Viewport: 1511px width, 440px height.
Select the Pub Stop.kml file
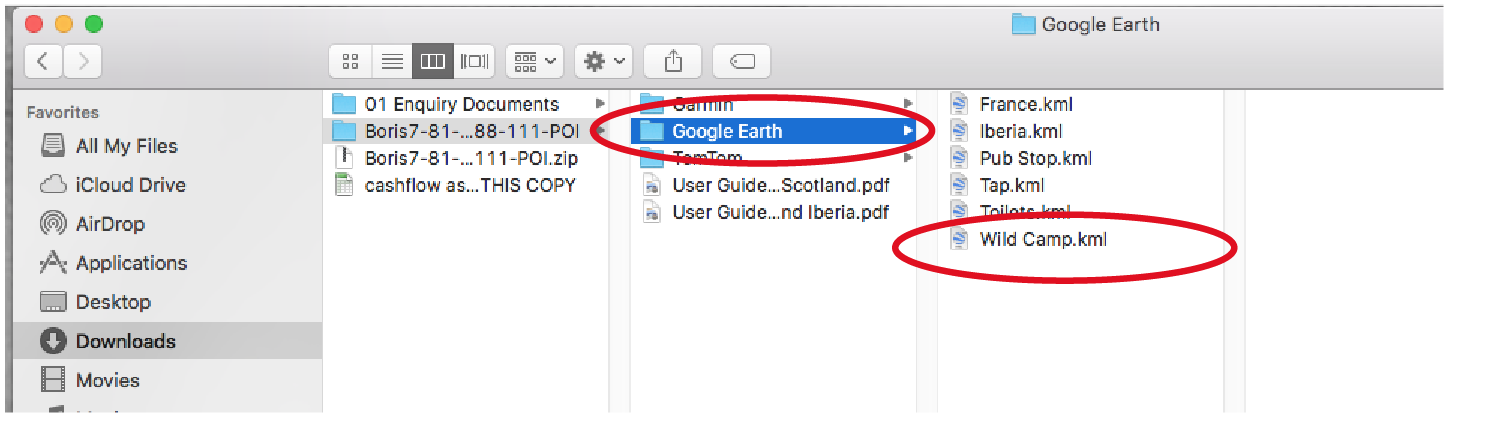[x=1035, y=158]
